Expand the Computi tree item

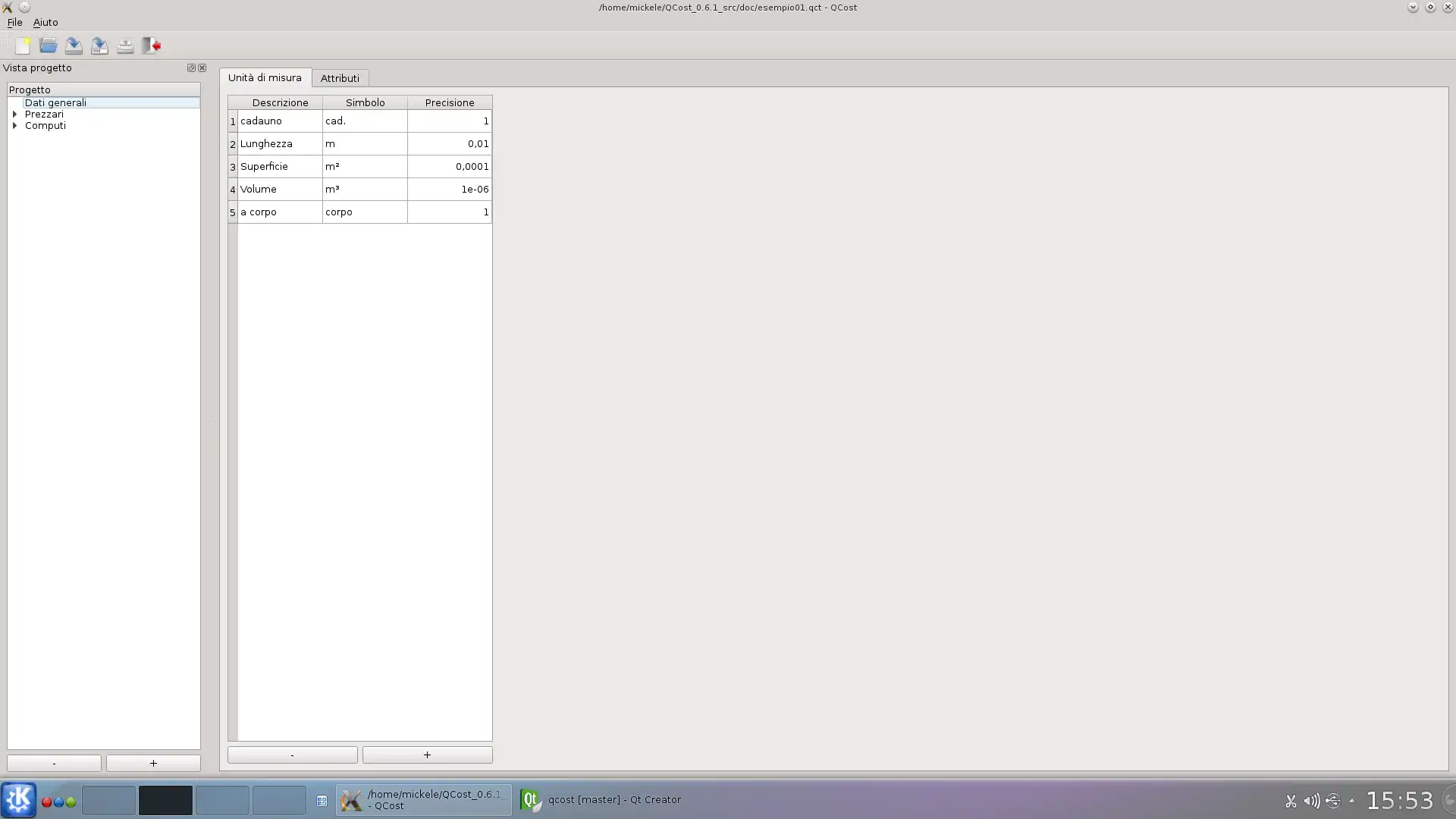click(x=15, y=125)
